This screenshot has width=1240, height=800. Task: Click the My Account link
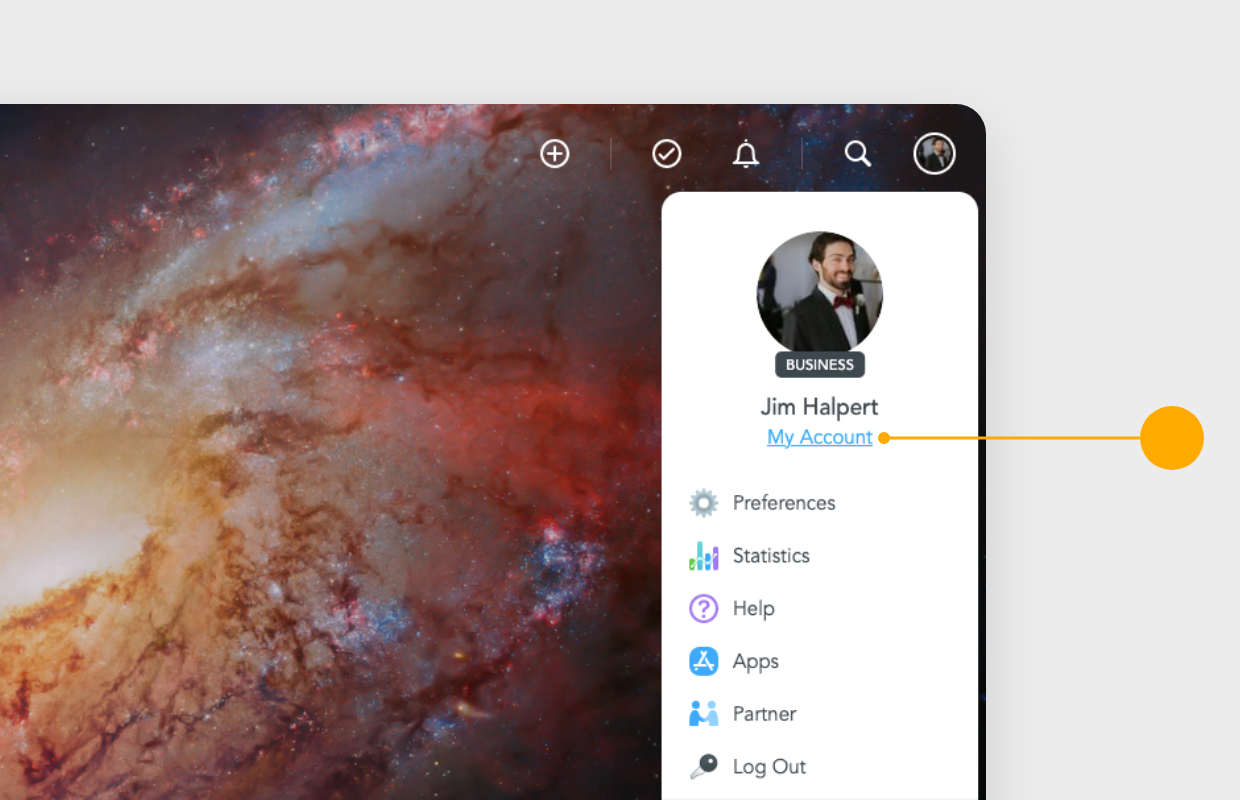tap(819, 437)
